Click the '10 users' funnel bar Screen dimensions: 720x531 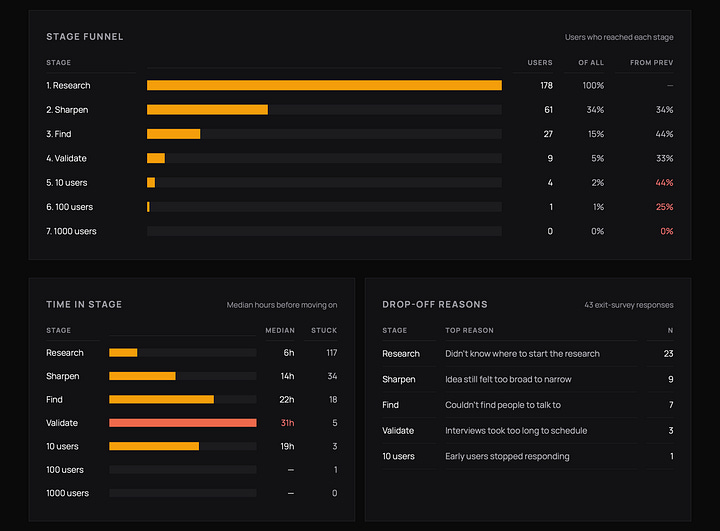coord(151,183)
